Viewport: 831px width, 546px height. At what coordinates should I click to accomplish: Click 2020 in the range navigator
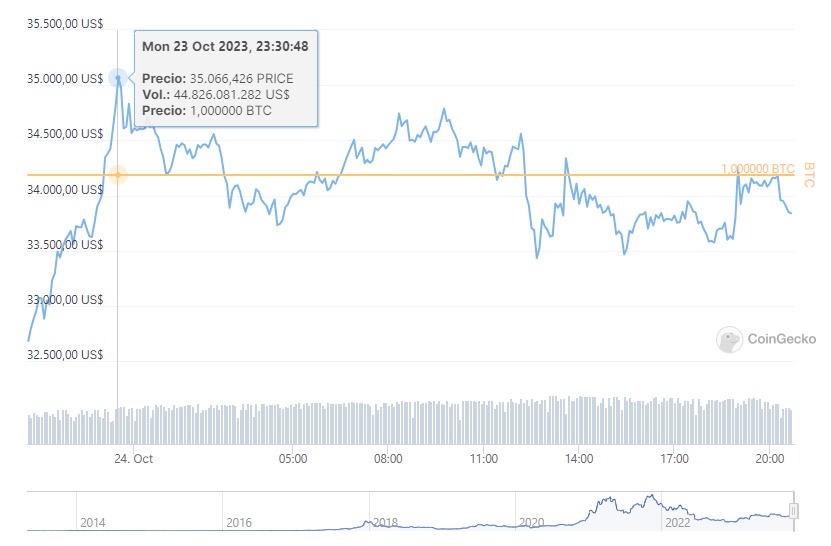[531, 522]
